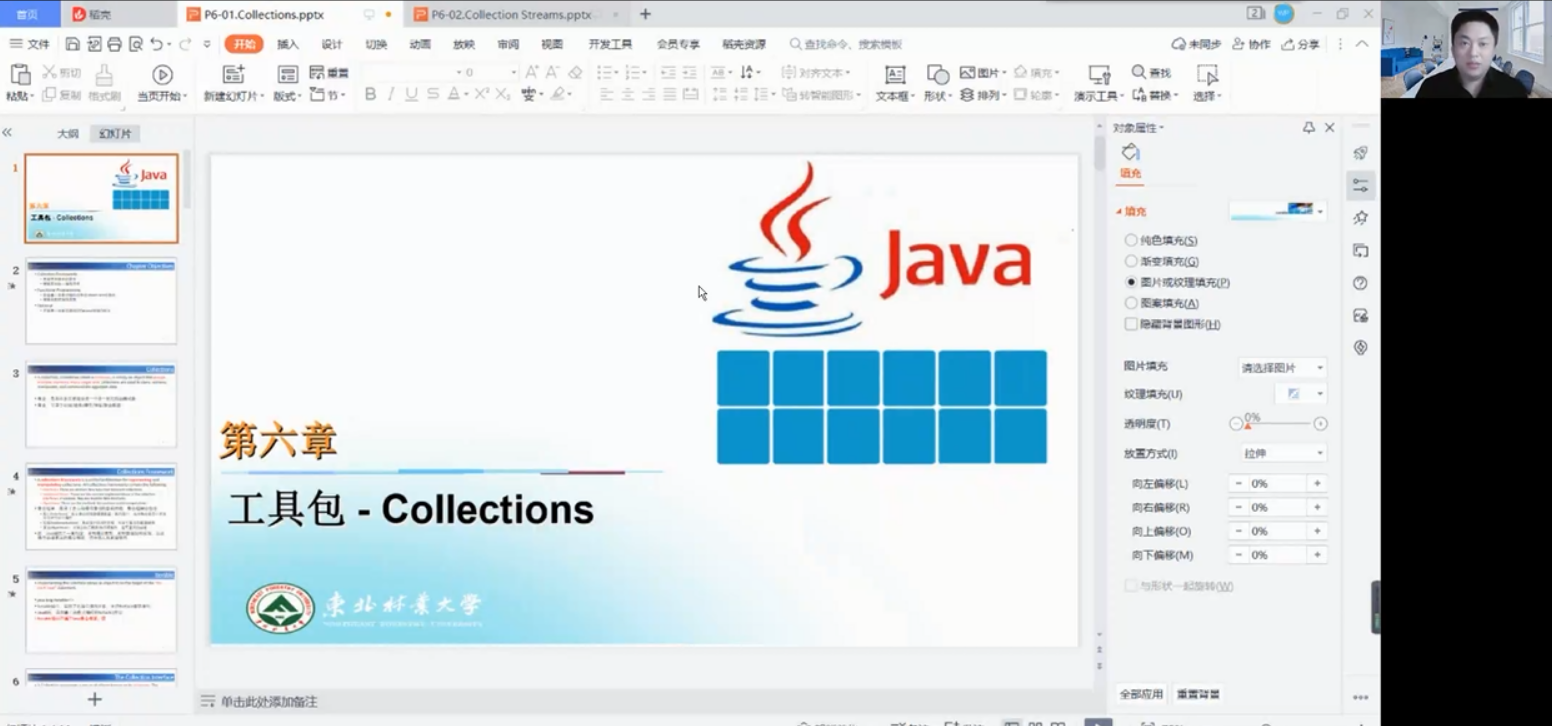Pin the object properties panel

click(x=1308, y=128)
